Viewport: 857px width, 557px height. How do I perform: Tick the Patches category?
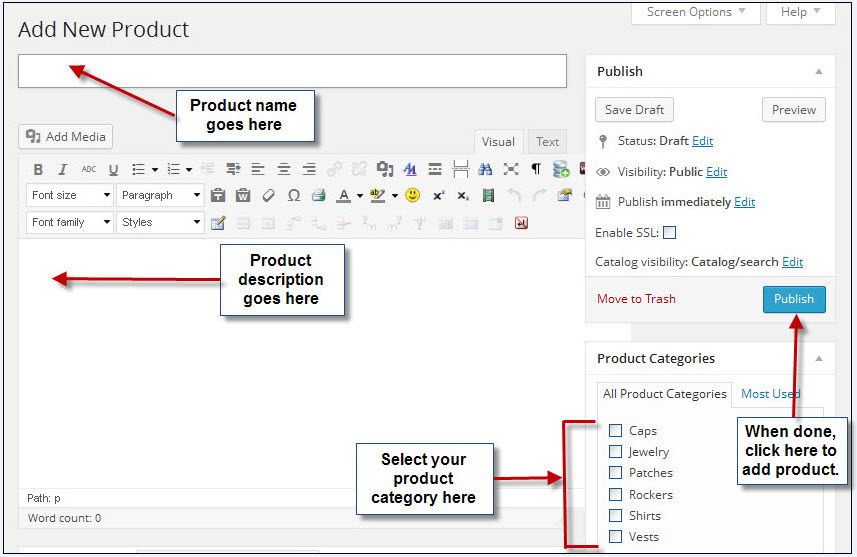coord(615,472)
